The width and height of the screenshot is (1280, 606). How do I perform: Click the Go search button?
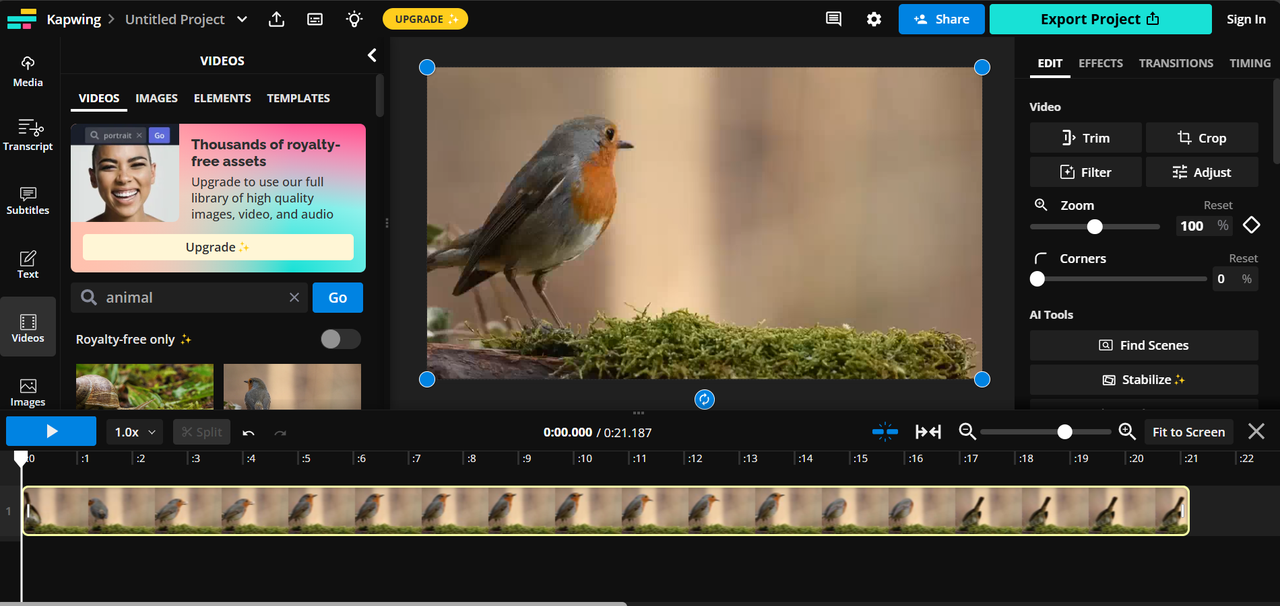click(338, 297)
